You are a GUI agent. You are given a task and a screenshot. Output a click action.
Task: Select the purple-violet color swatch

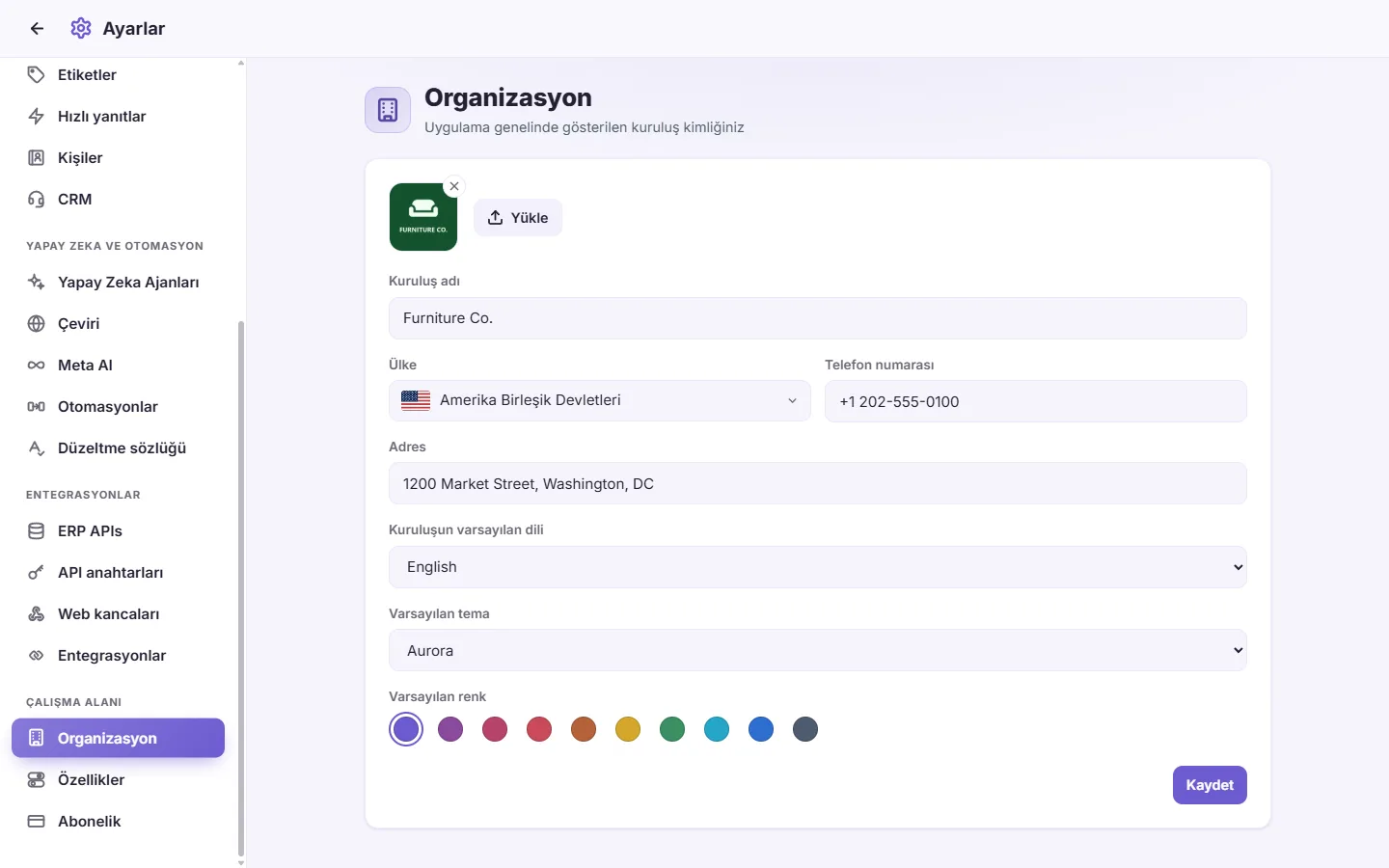coord(406,729)
